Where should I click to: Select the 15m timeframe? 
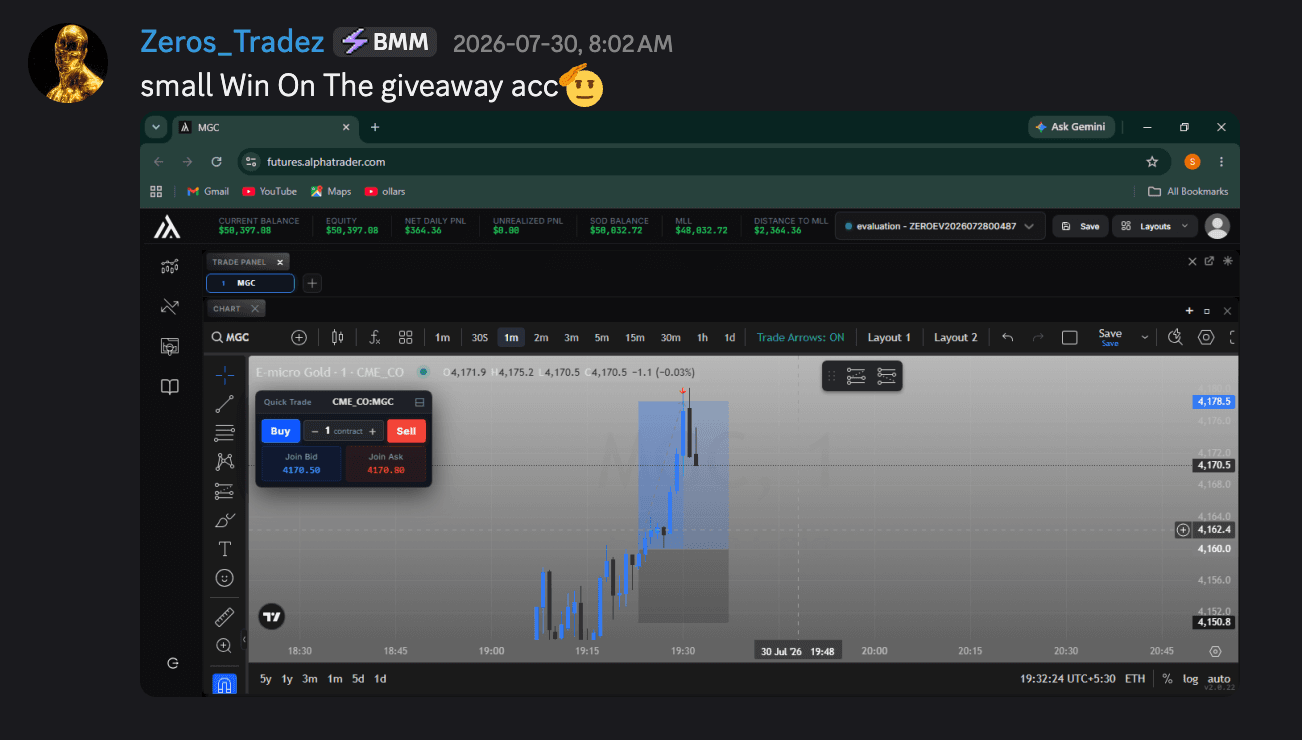(x=635, y=337)
